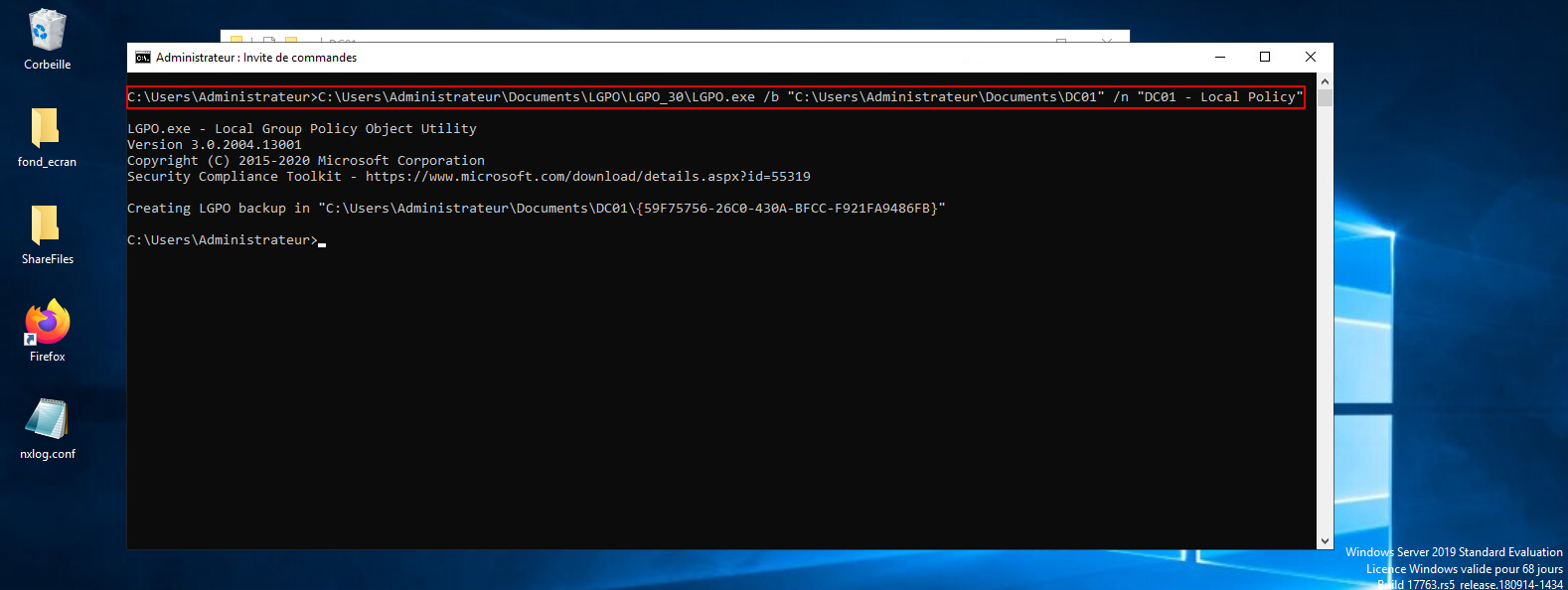Click the highlighted LGPO.exe command line
The image size is (1568, 590).
[715, 97]
